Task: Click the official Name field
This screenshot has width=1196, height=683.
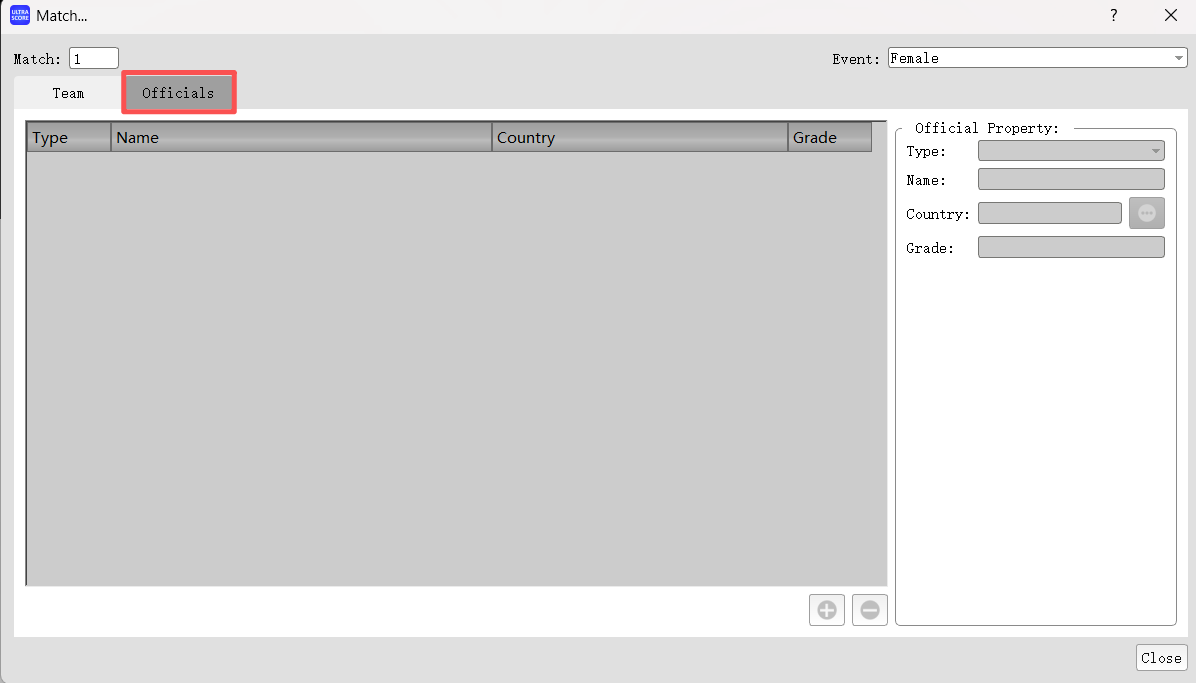Action: 1071,180
